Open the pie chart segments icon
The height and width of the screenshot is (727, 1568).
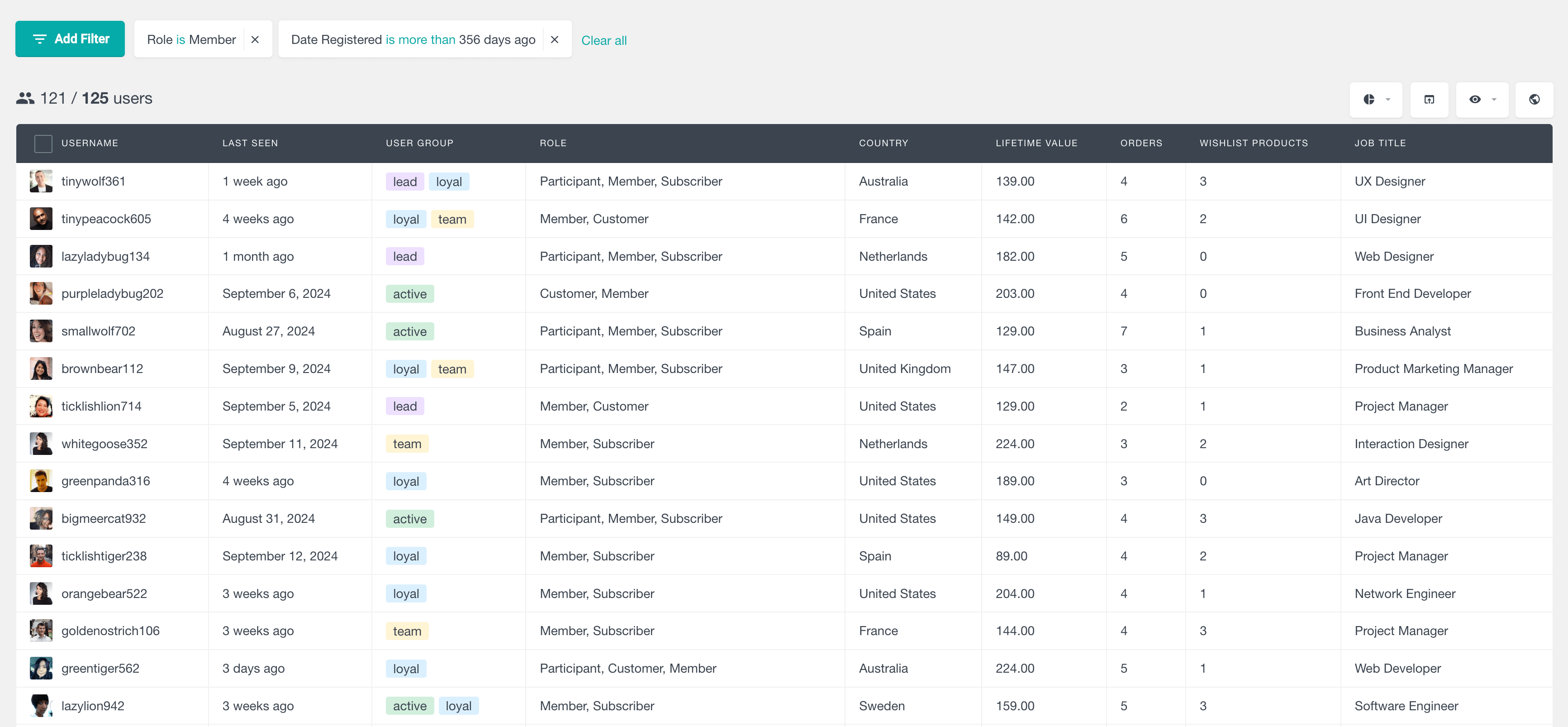[x=1368, y=99]
